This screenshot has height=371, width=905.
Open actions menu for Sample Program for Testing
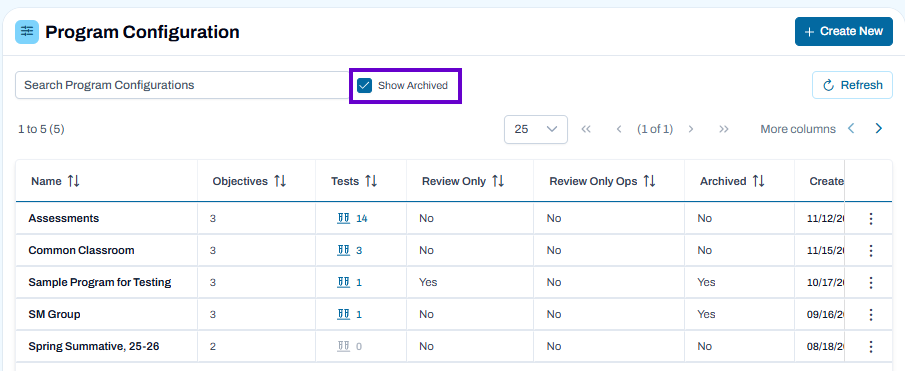pyautogui.click(x=871, y=283)
